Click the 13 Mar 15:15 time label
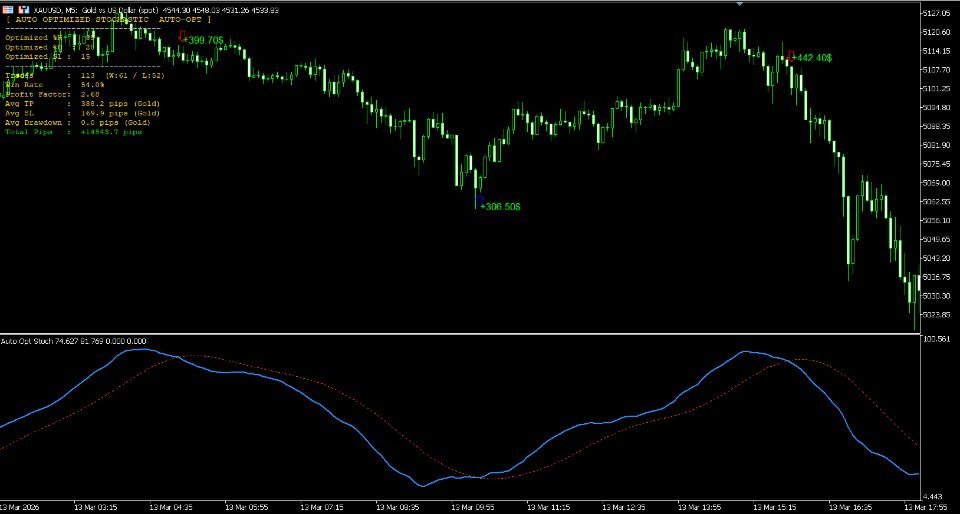Viewport: 960px width, 514px height. tap(774, 507)
